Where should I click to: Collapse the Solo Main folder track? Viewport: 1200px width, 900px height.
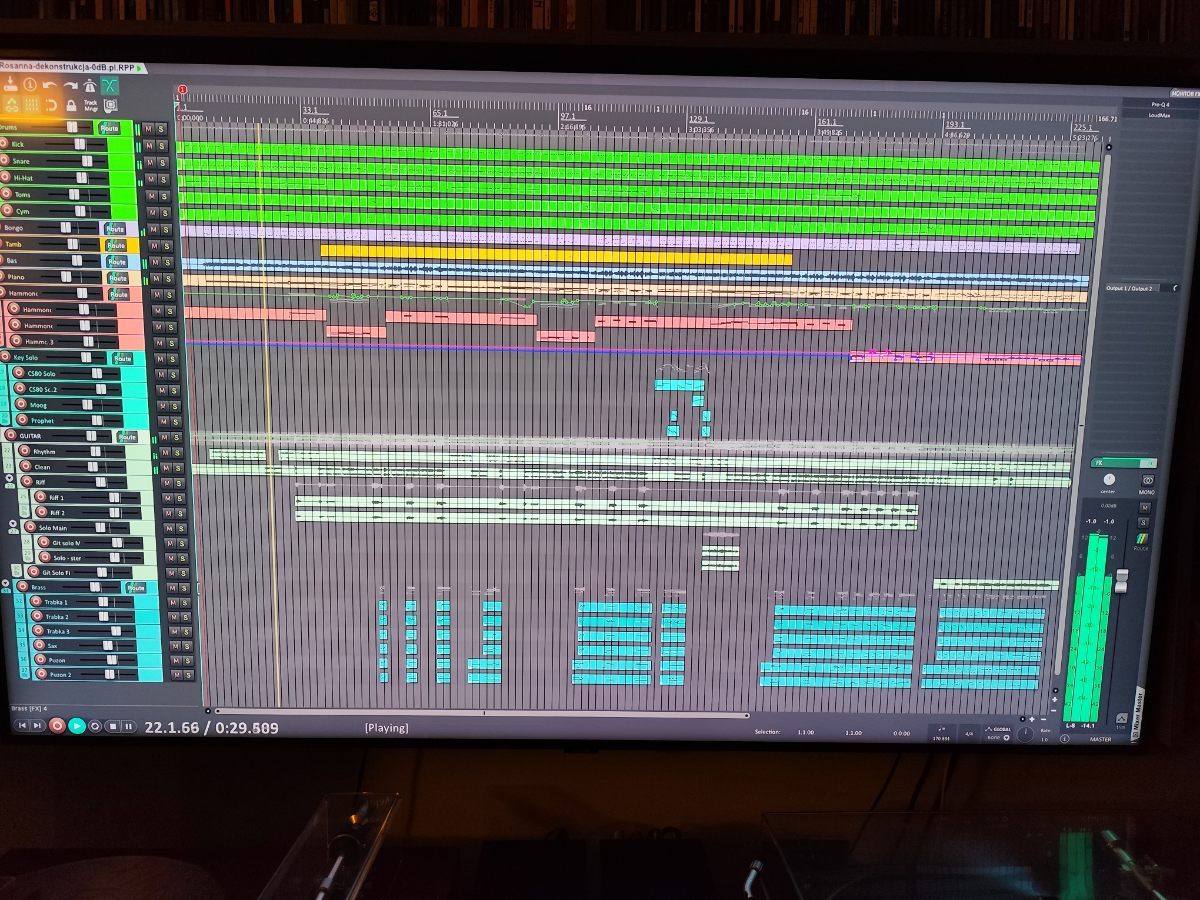(x=12, y=526)
